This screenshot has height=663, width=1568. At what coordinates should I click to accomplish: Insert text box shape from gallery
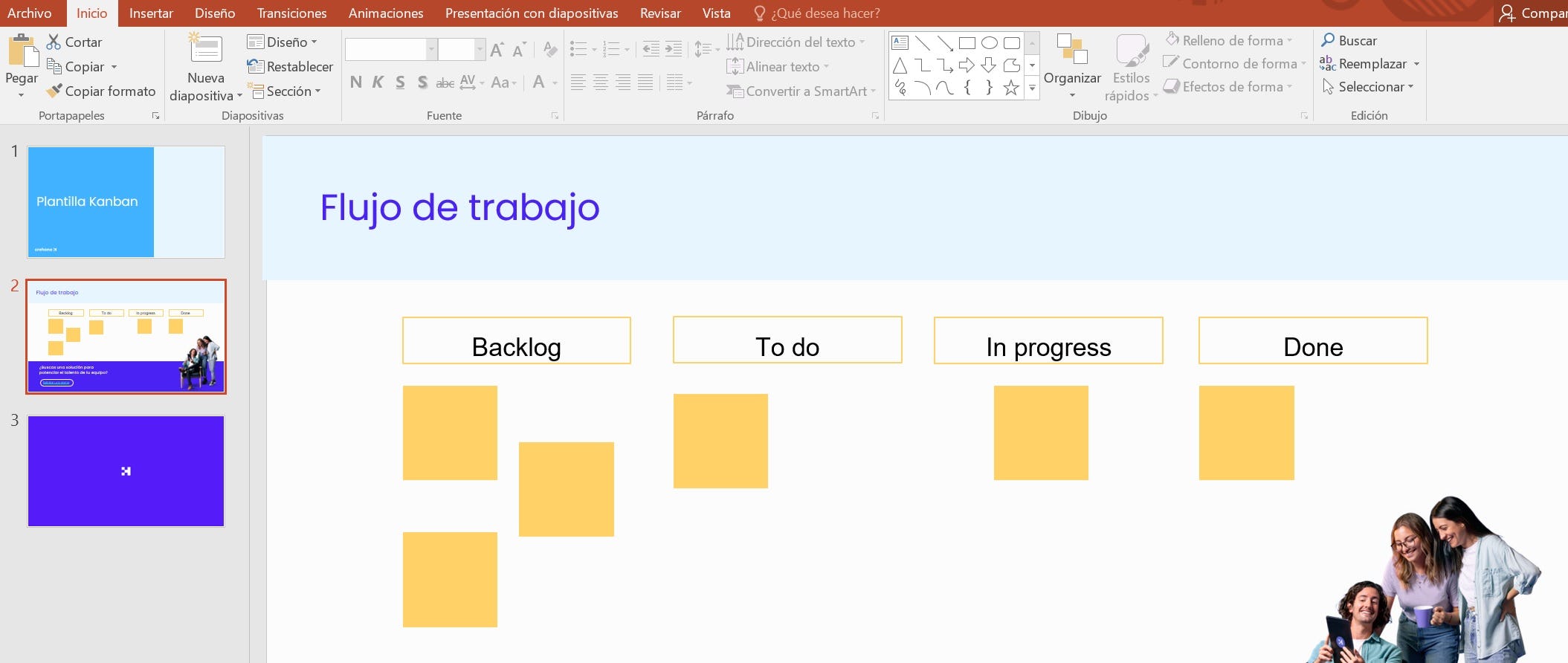[900, 42]
